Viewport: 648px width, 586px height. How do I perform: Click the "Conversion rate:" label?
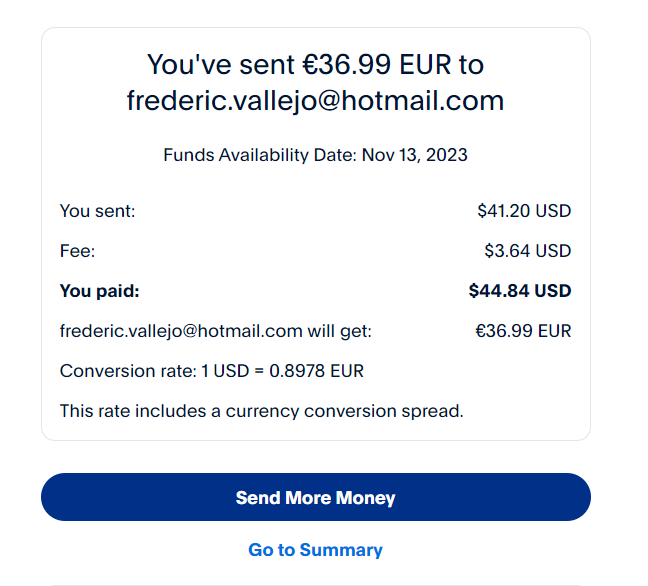click(x=128, y=371)
